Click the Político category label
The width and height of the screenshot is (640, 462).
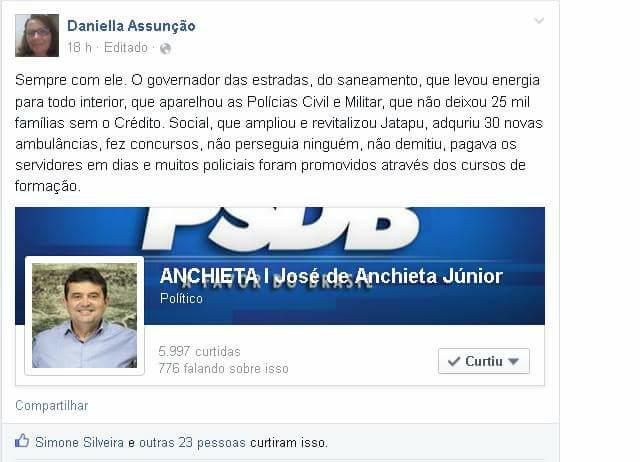click(181, 298)
